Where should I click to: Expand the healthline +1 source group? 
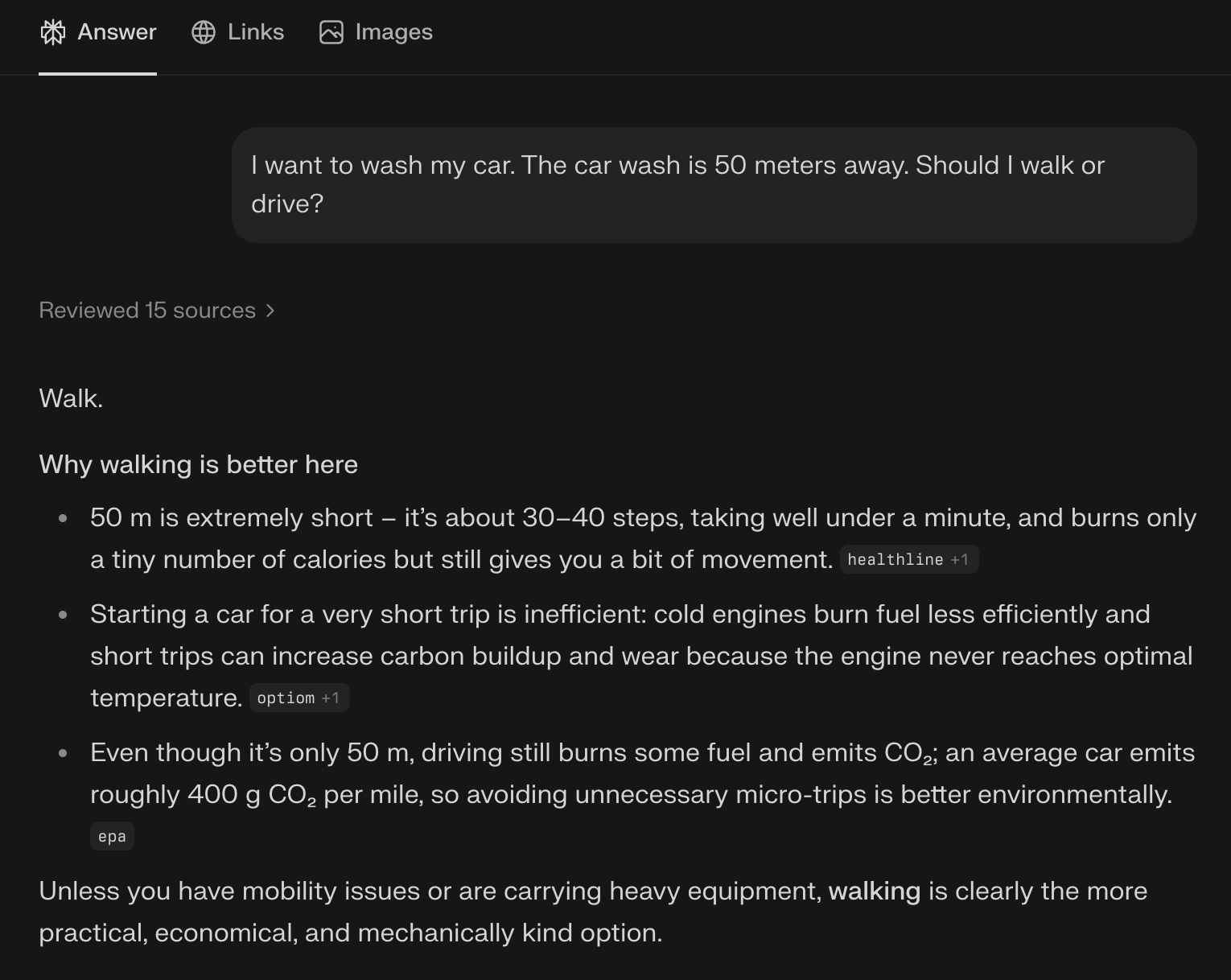pyautogui.click(x=909, y=559)
